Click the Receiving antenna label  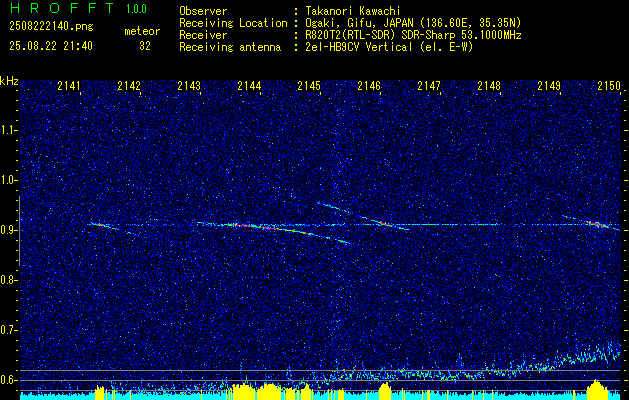230,47
